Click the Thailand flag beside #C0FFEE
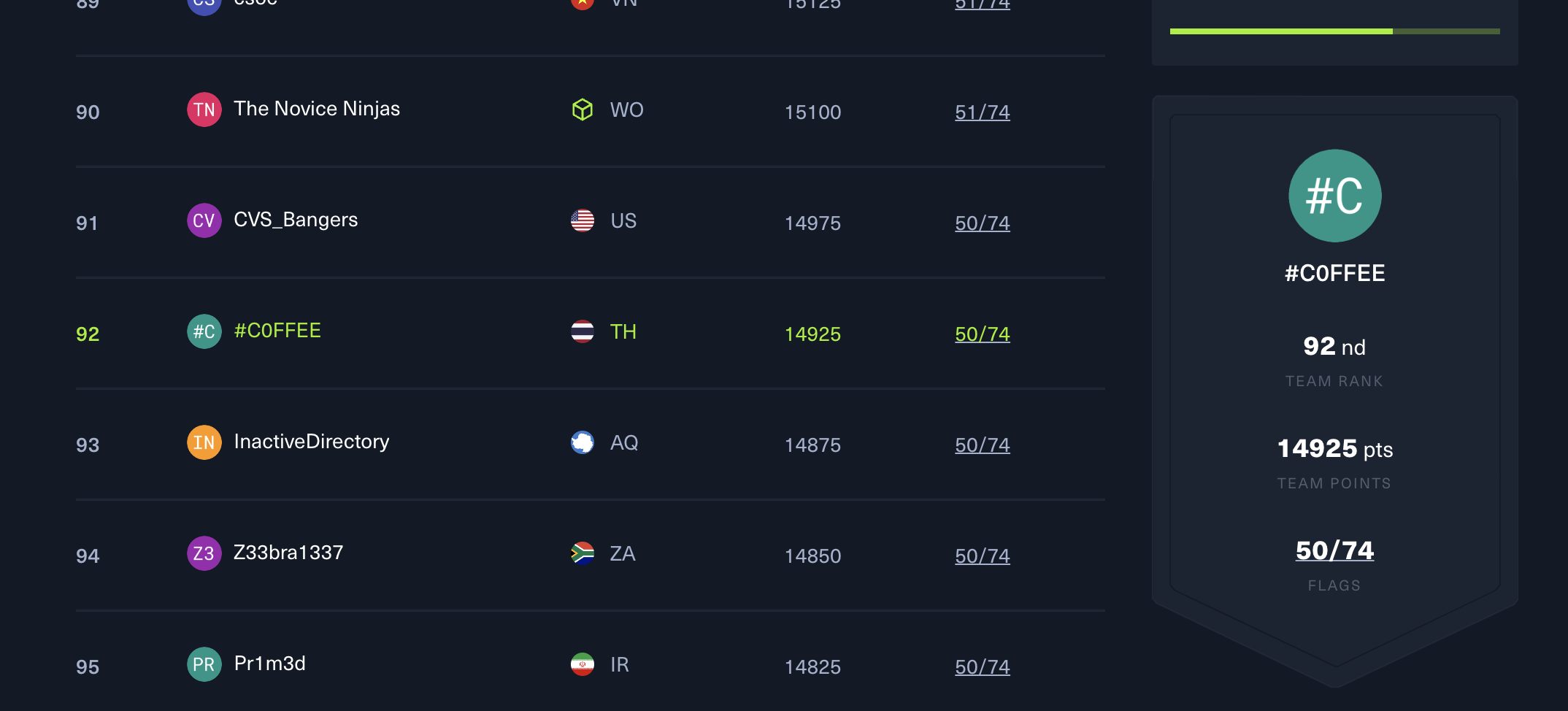 coord(582,331)
